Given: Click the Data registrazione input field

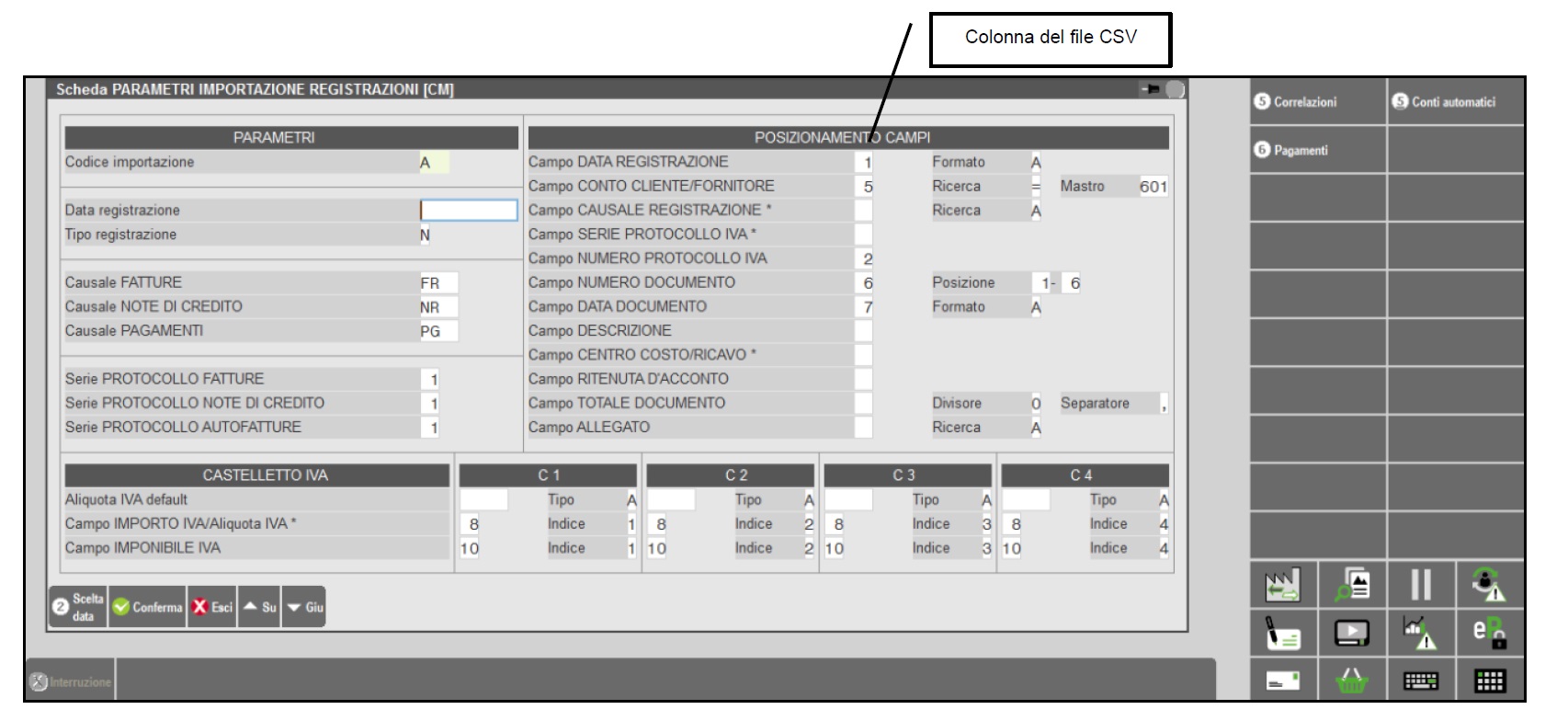Looking at the screenshot, I should (x=469, y=211).
